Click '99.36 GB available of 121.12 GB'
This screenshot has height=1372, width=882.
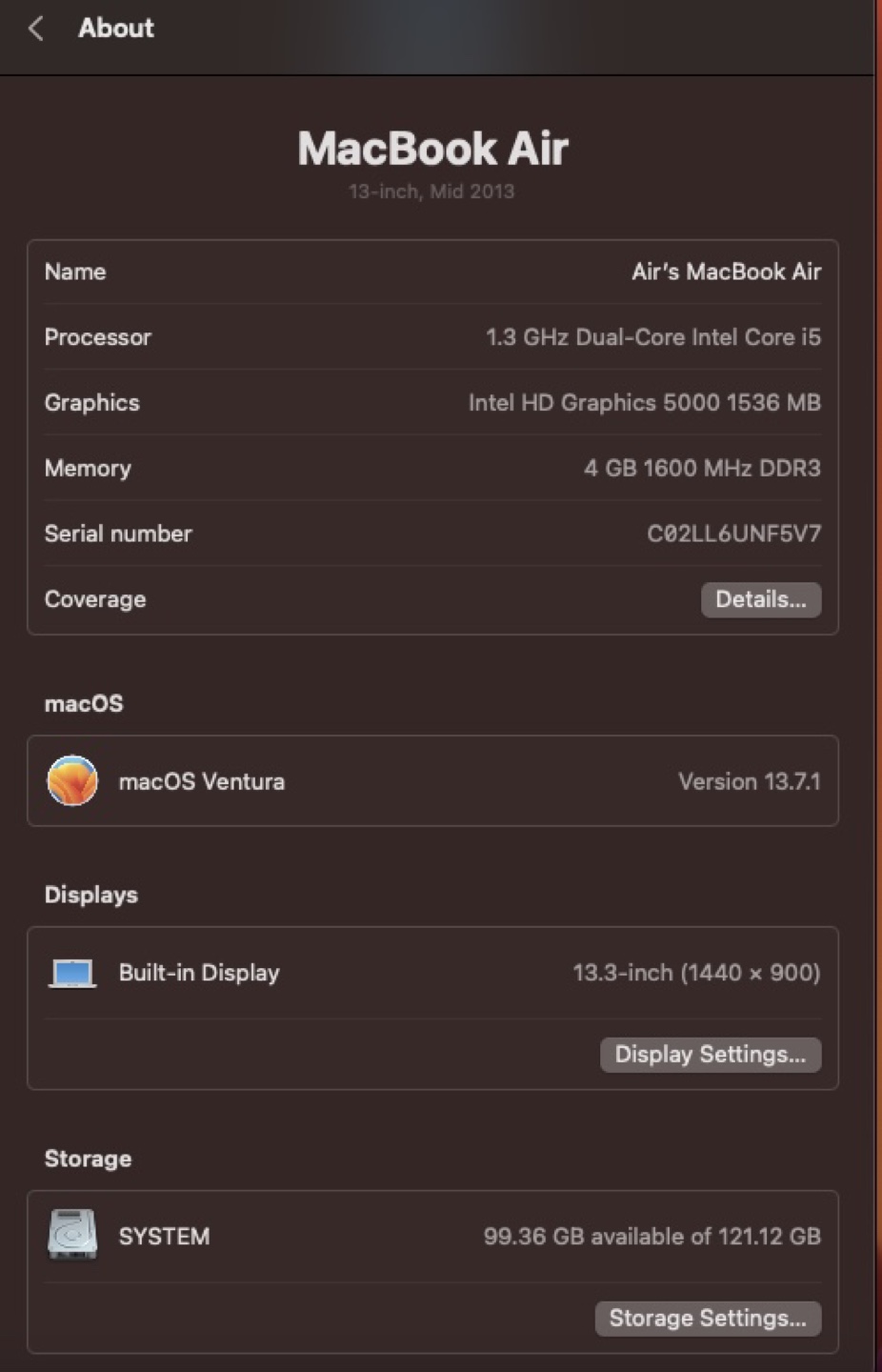pyautogui.click(x=651, y=1237)
